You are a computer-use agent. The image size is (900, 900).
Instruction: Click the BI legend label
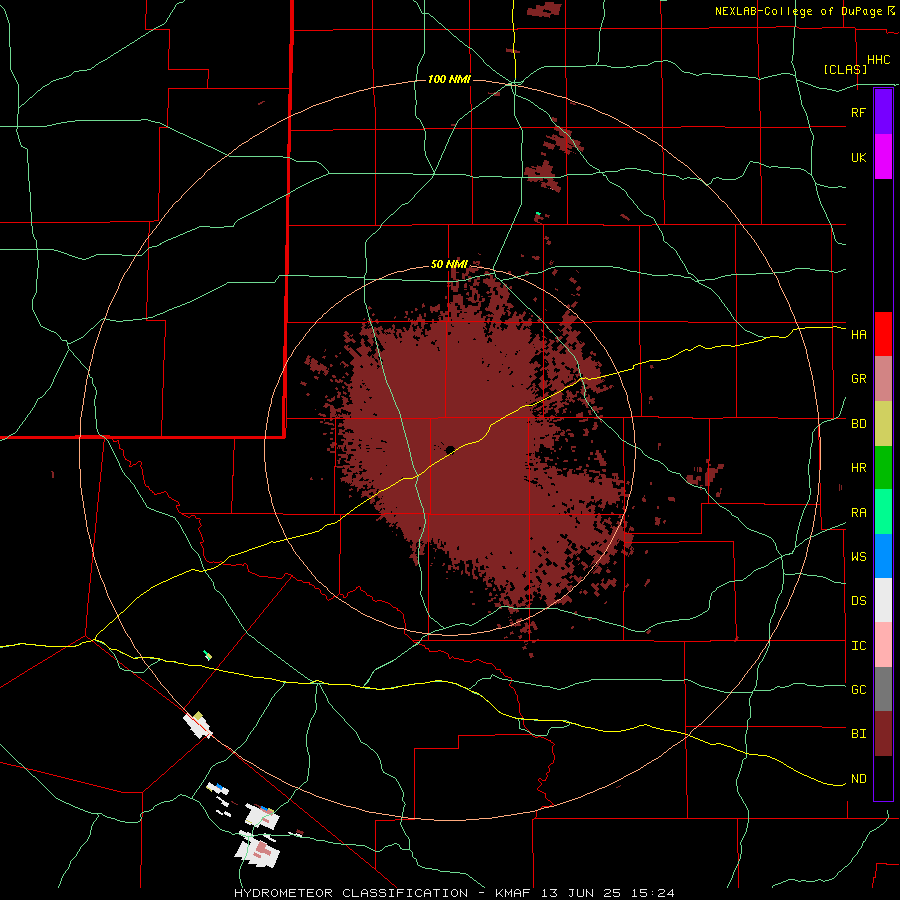(x=858, y=734)
